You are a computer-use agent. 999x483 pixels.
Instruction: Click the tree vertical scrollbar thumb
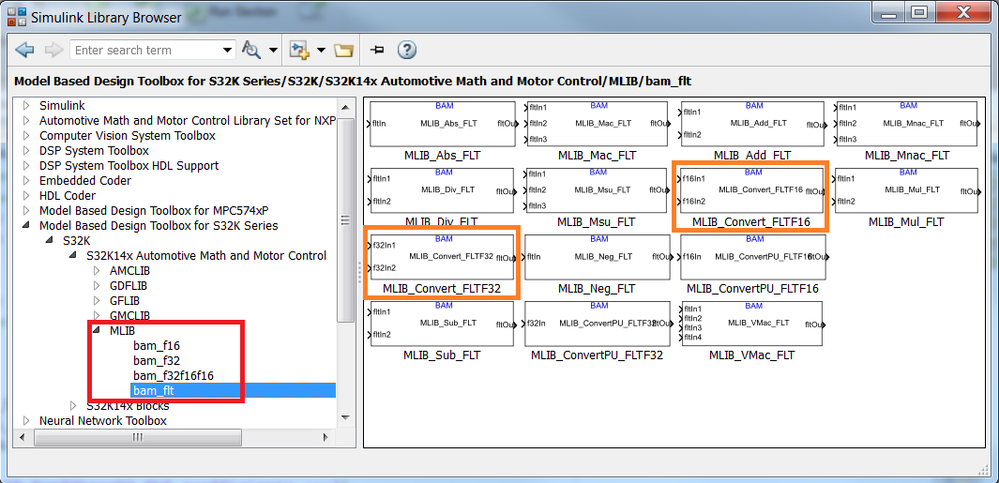(x=345, y=220)
